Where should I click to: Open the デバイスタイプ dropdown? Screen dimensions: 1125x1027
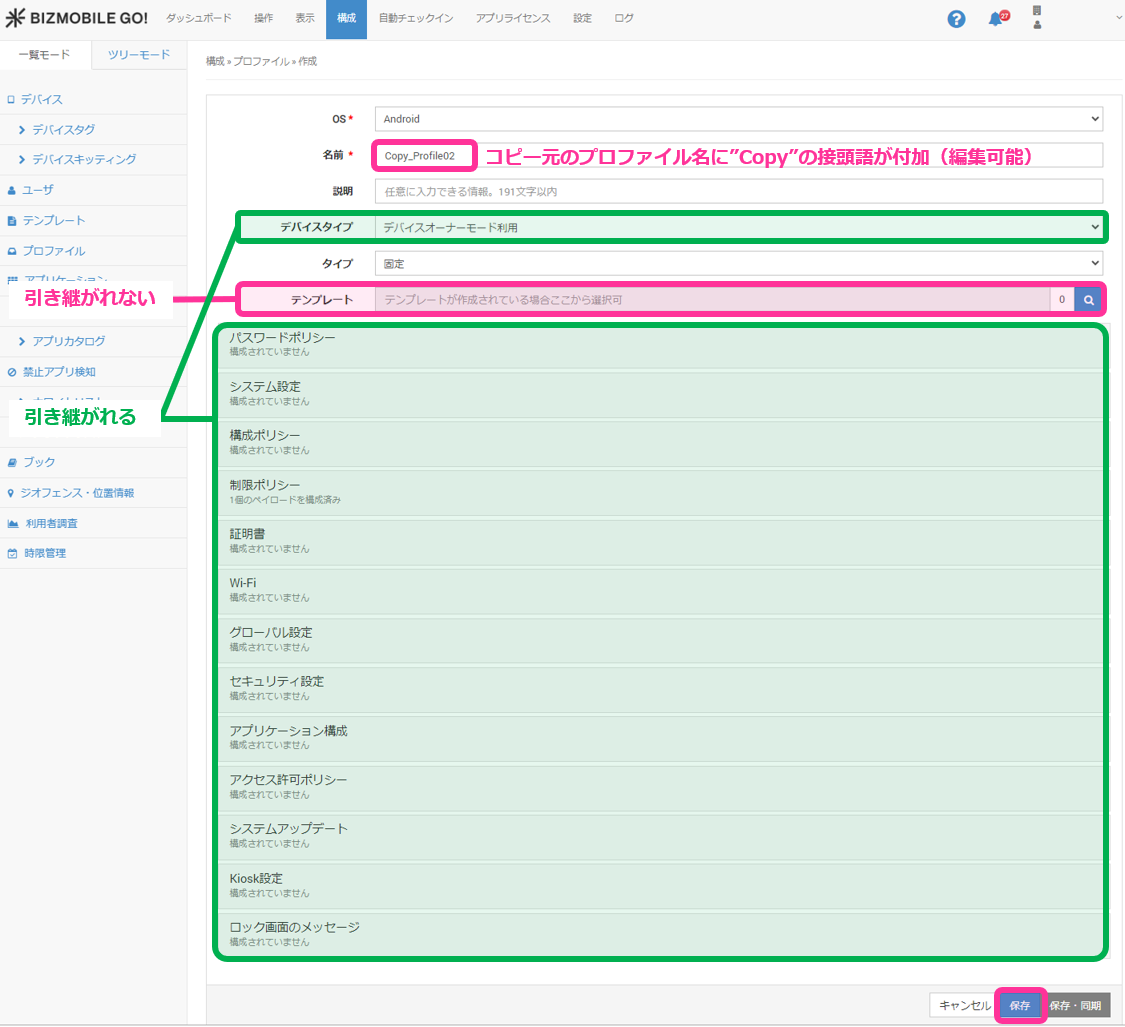738,228
